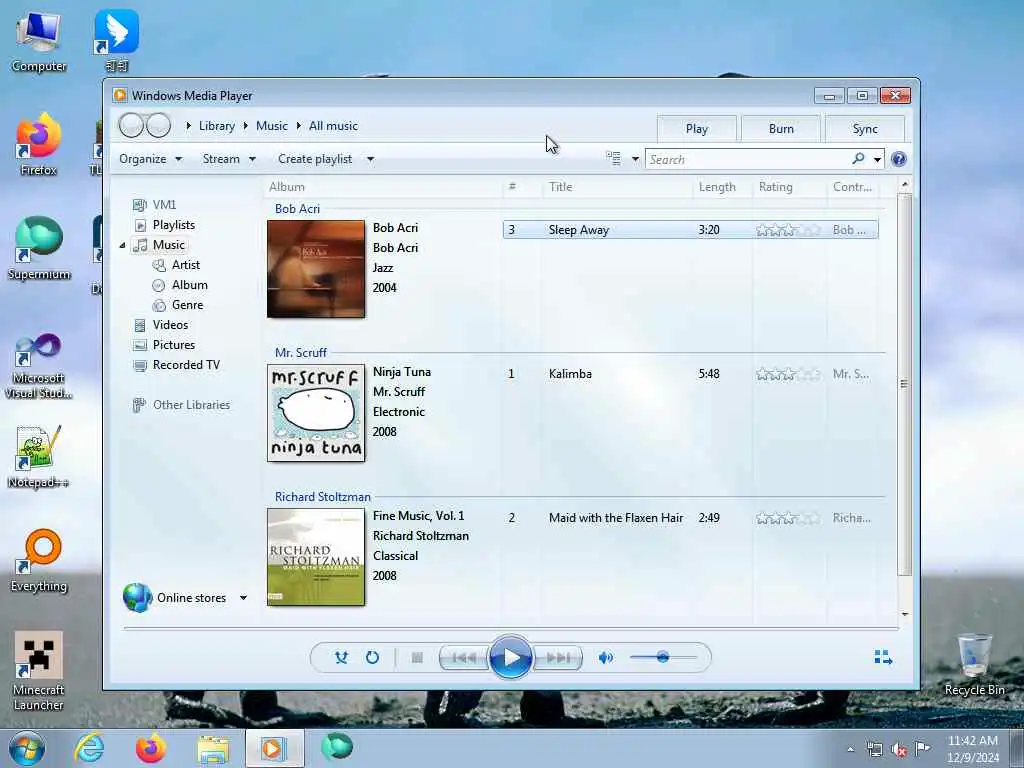Open Recorded TV in the navigation pane
The height and width of the screenshot is (768, 1024).
[186, 365]
